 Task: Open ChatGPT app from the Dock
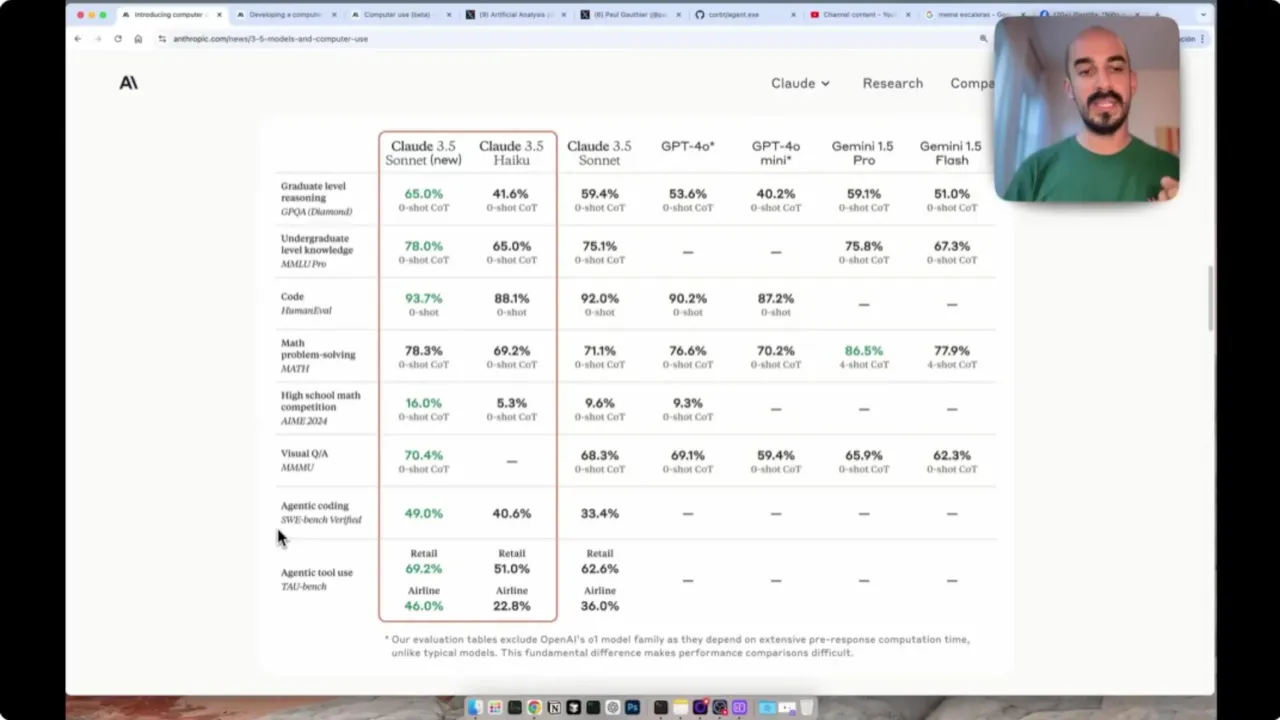(613, 708)
